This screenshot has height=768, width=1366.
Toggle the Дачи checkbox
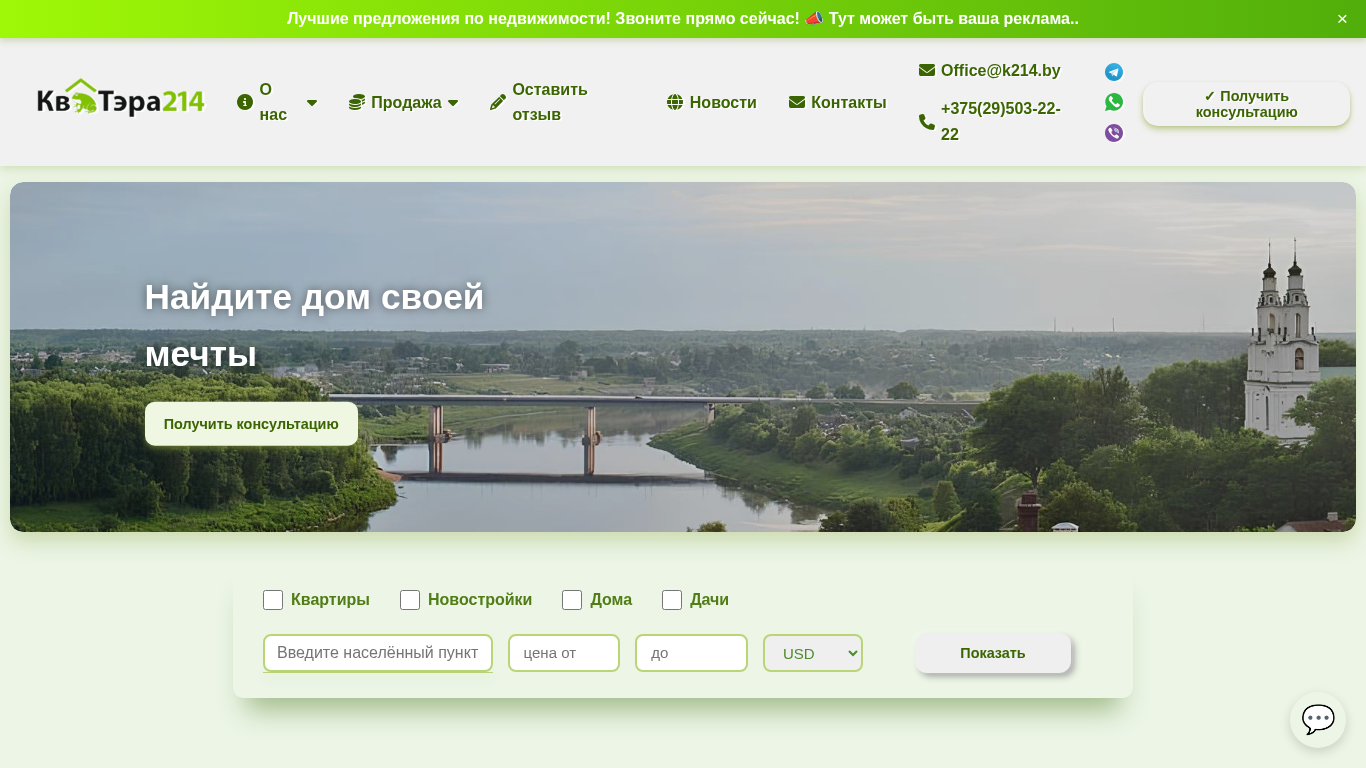click(x=672, y=600)
